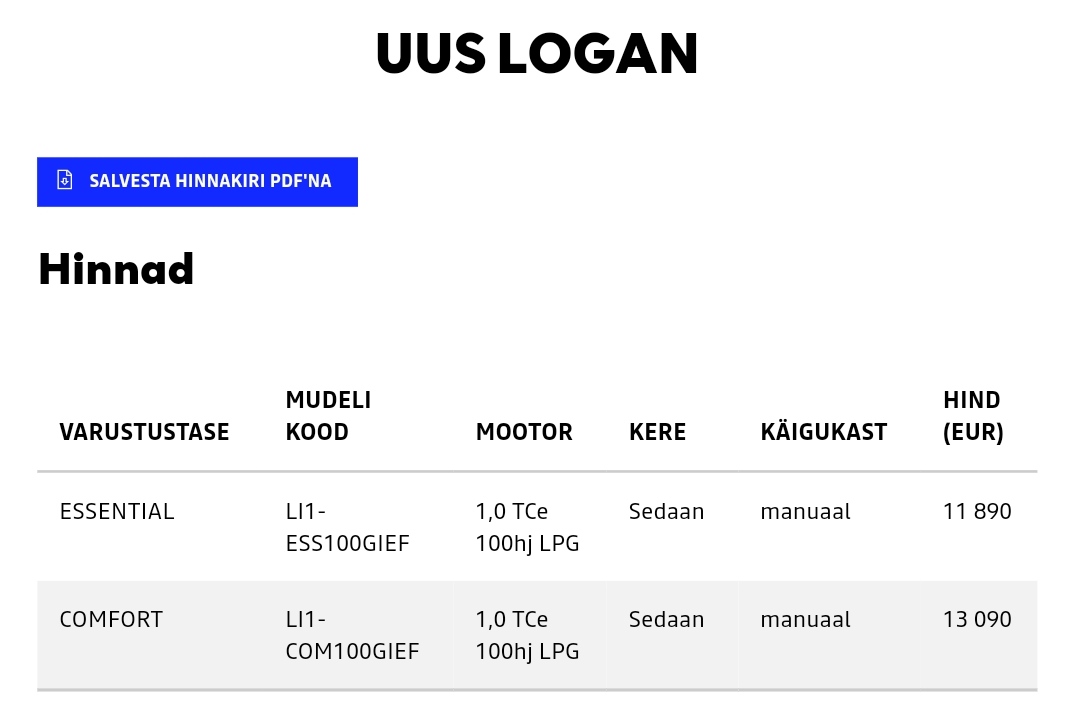Click the Hinnad section title

[x=116, y=268]
